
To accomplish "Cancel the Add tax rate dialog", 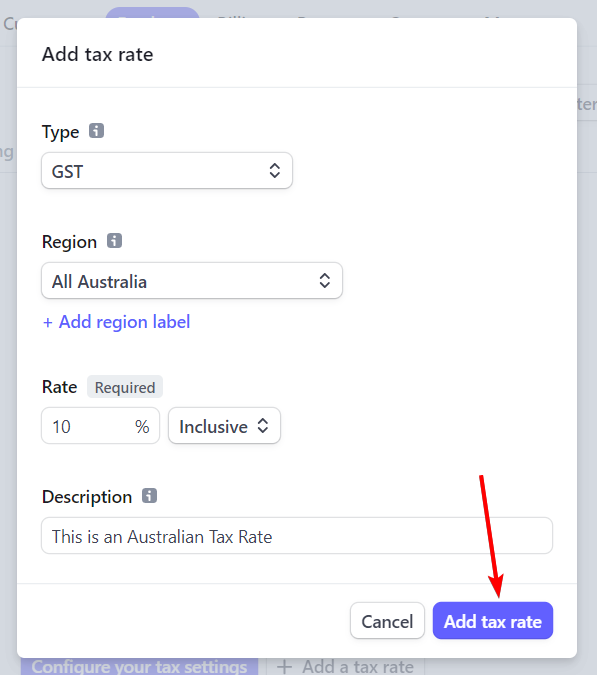I will coord(387,621).
